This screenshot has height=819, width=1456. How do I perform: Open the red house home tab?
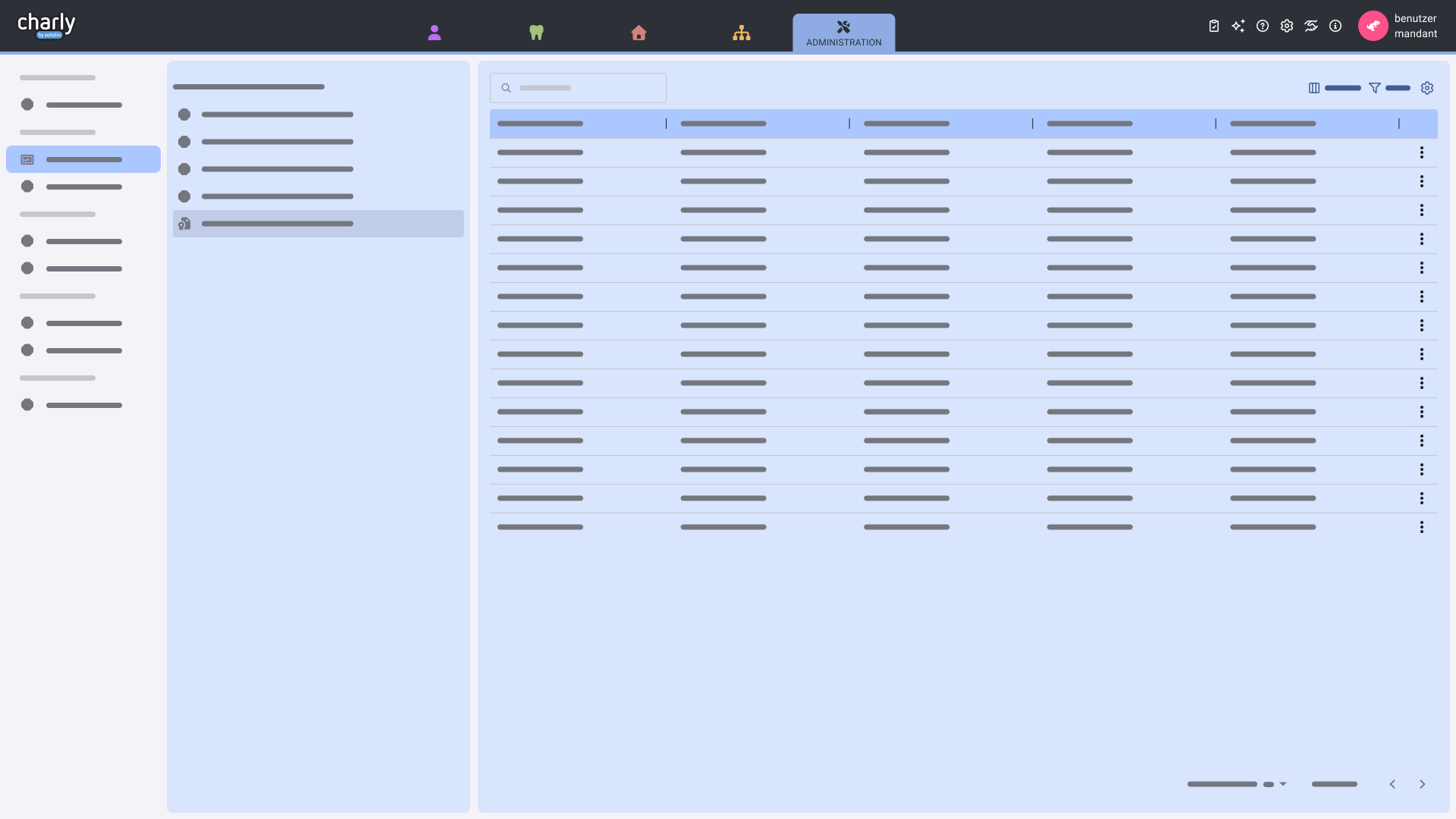639,33
